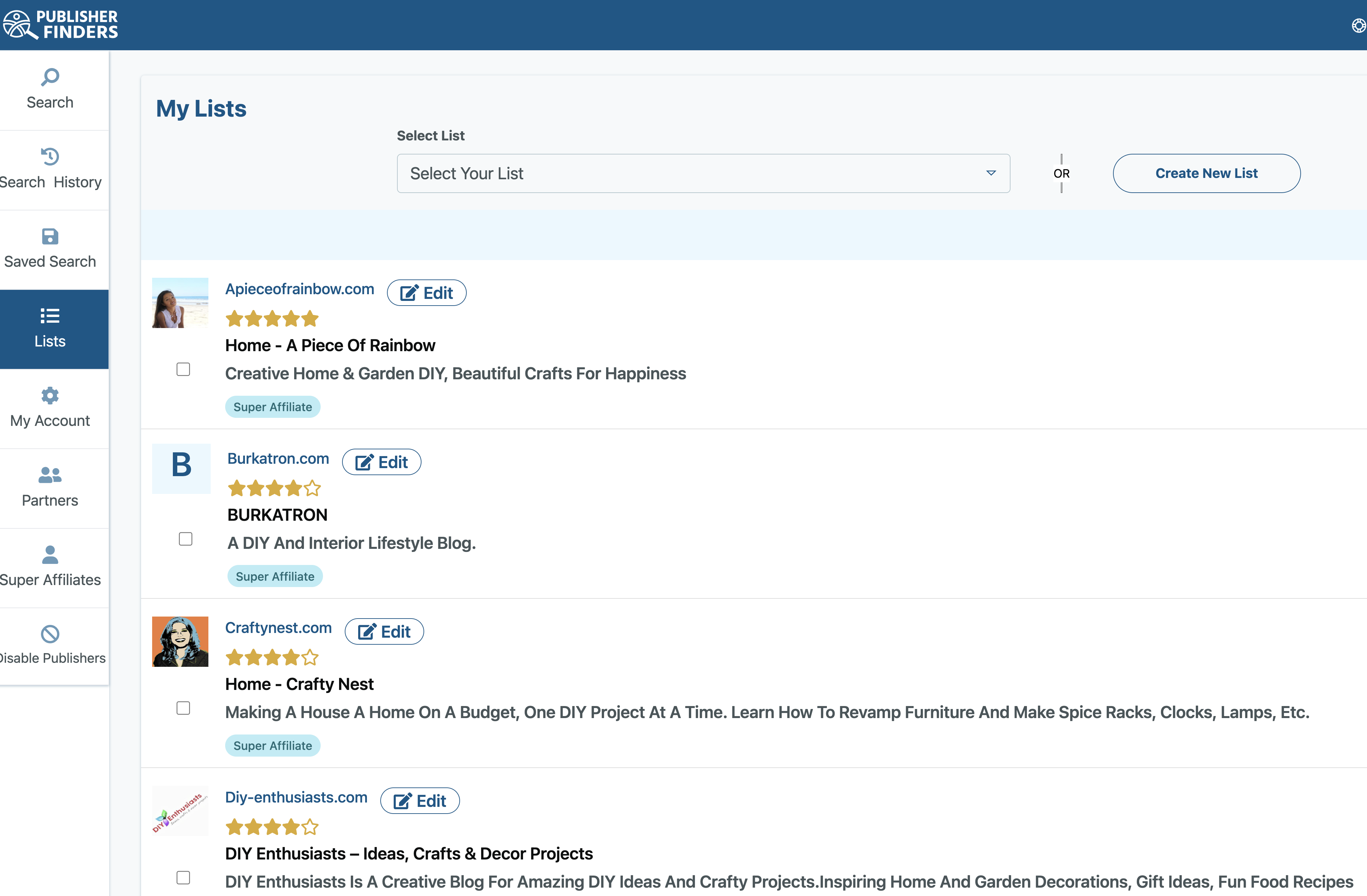The width and height of the screenshot is (1367, 896).
Task: Open the Burkatron.com link
Action: click(x=278, y=458)
